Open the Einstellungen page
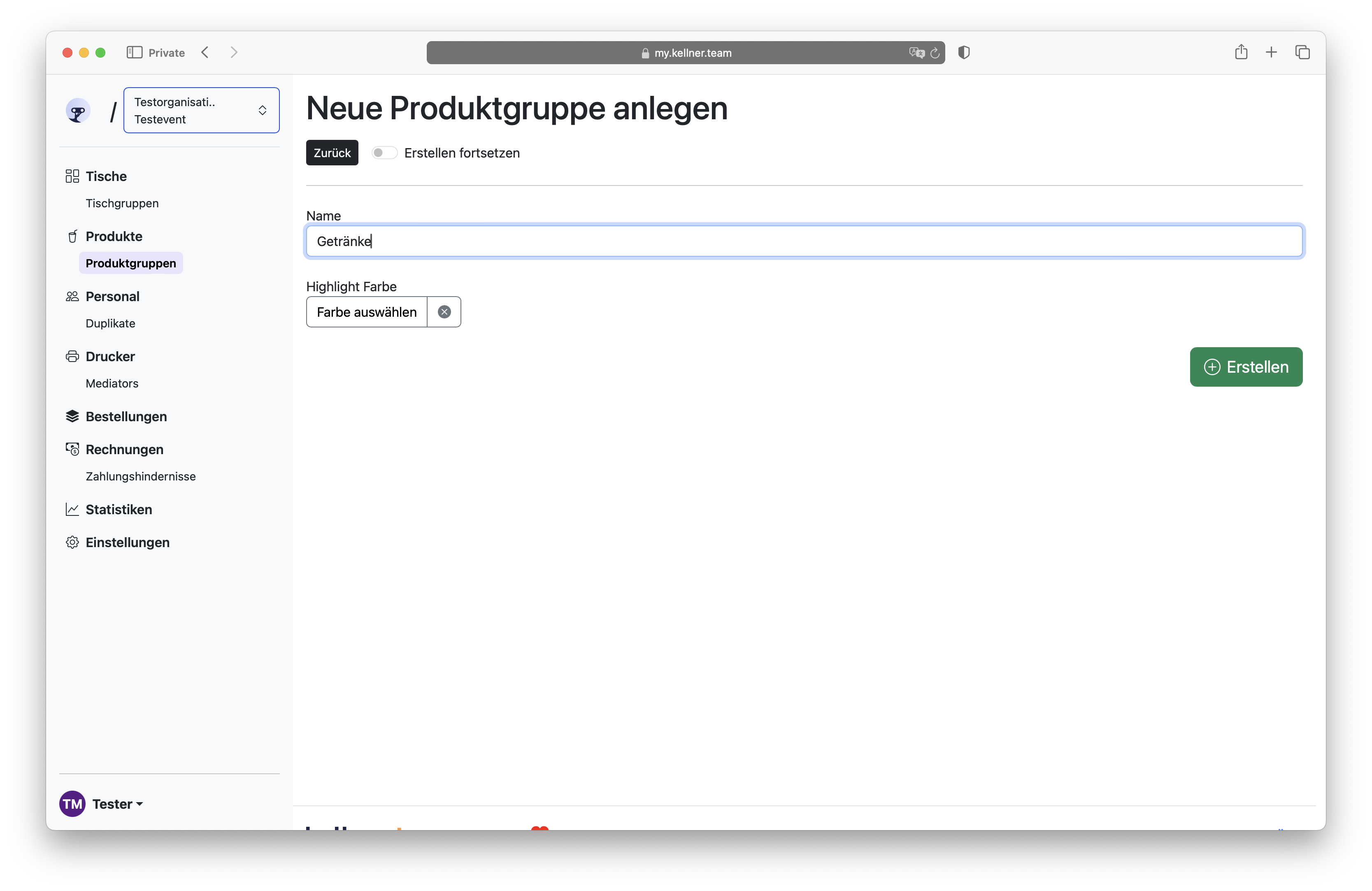This screenshot has width=1372, height=891. click(x=128, y=542)
